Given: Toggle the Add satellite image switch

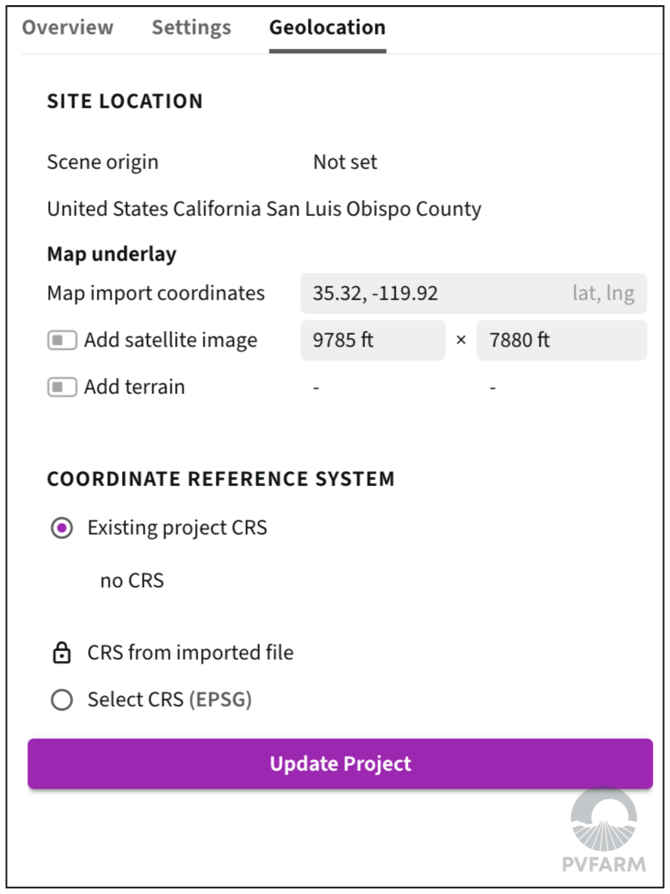Looking at the screenshot, I should 62,341.
